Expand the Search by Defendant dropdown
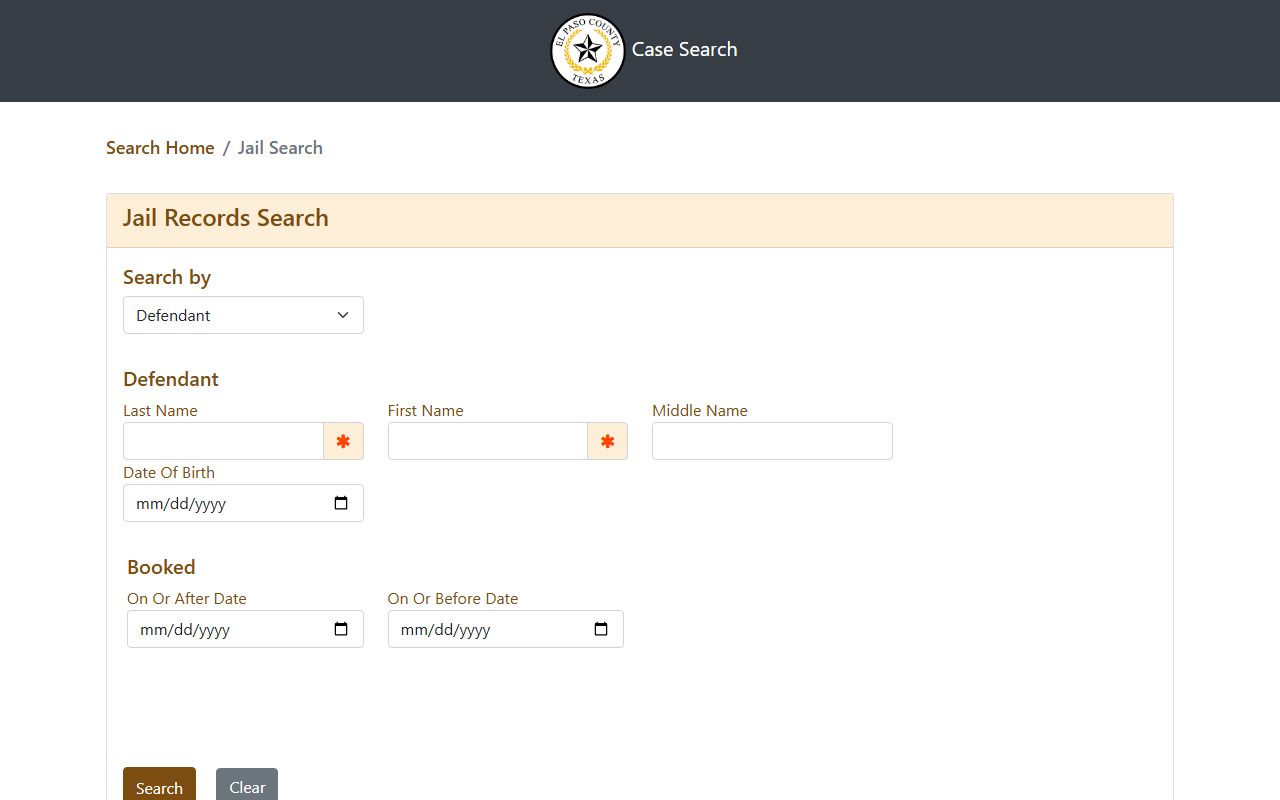Viewport: 1280px width, 800px height. point(243,315)
